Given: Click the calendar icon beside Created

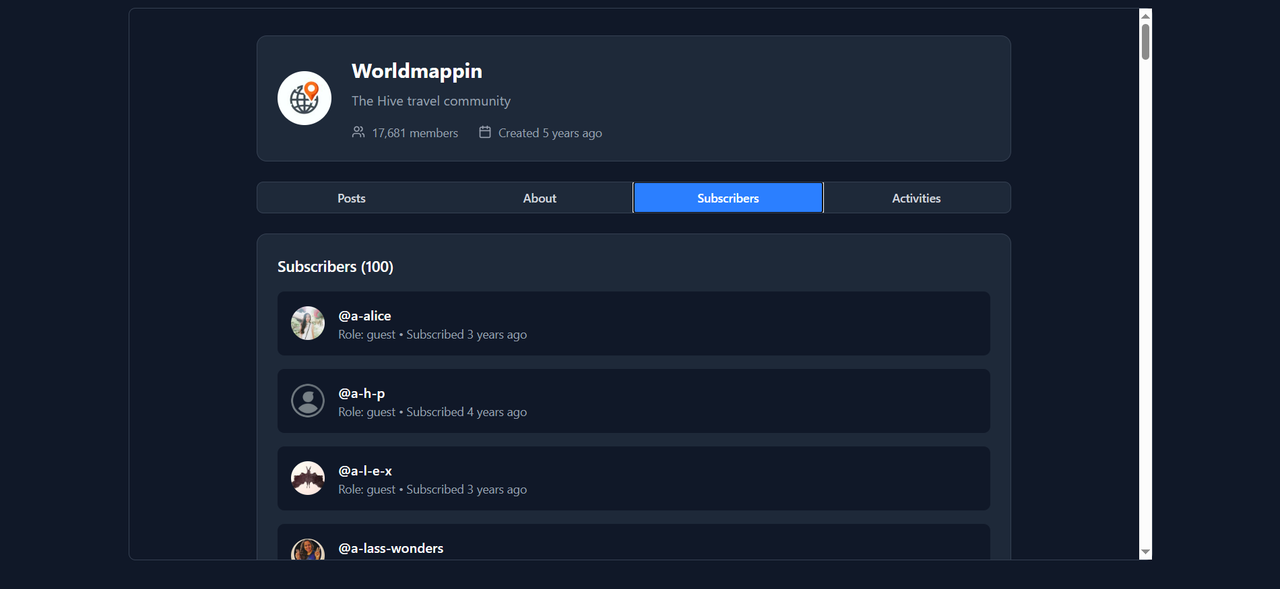Looking at the screenshot, I should 485,132.
